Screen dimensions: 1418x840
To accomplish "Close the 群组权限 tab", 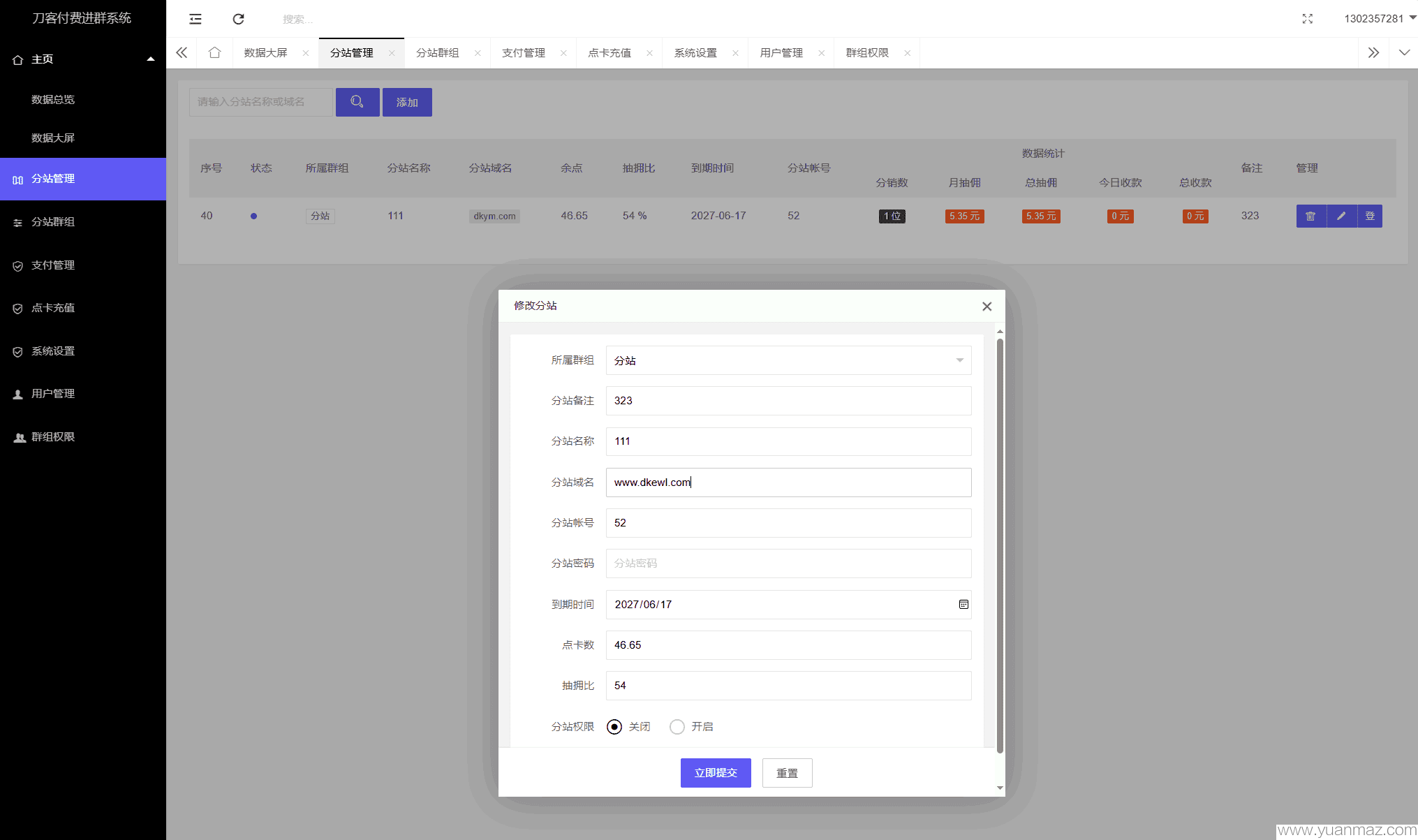I will click(907, 53).
